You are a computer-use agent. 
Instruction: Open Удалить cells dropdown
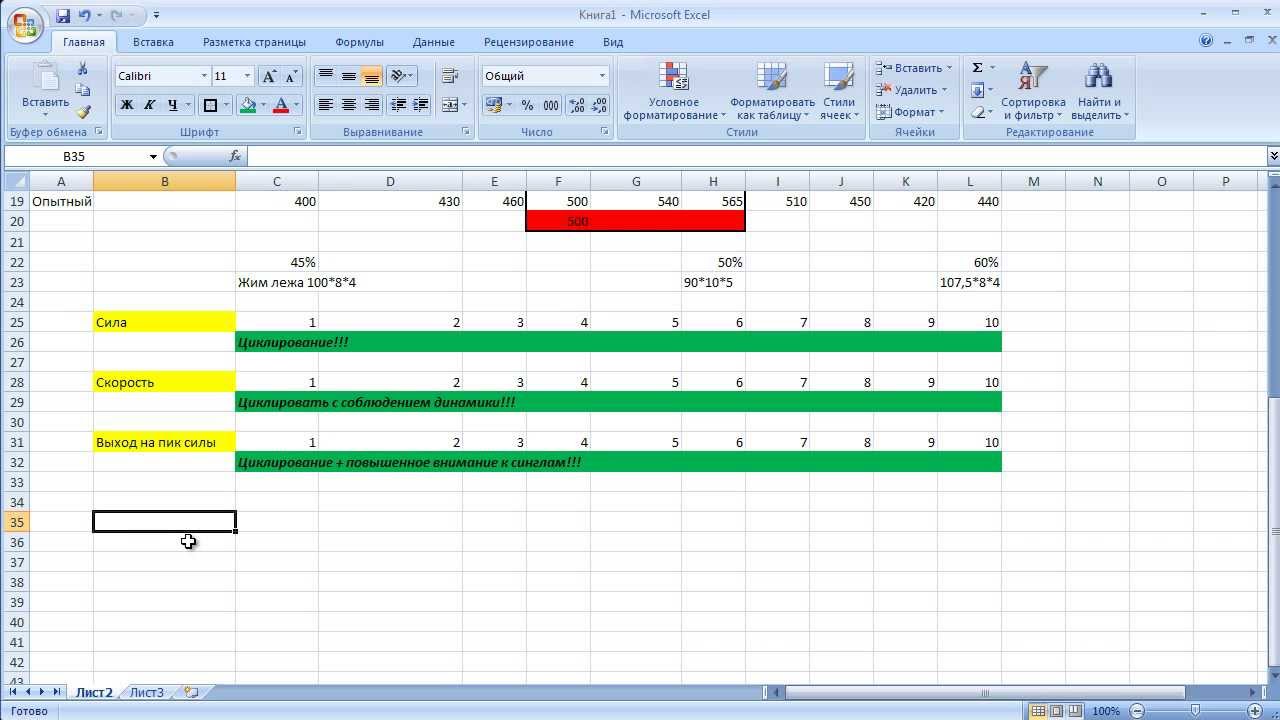911,90
